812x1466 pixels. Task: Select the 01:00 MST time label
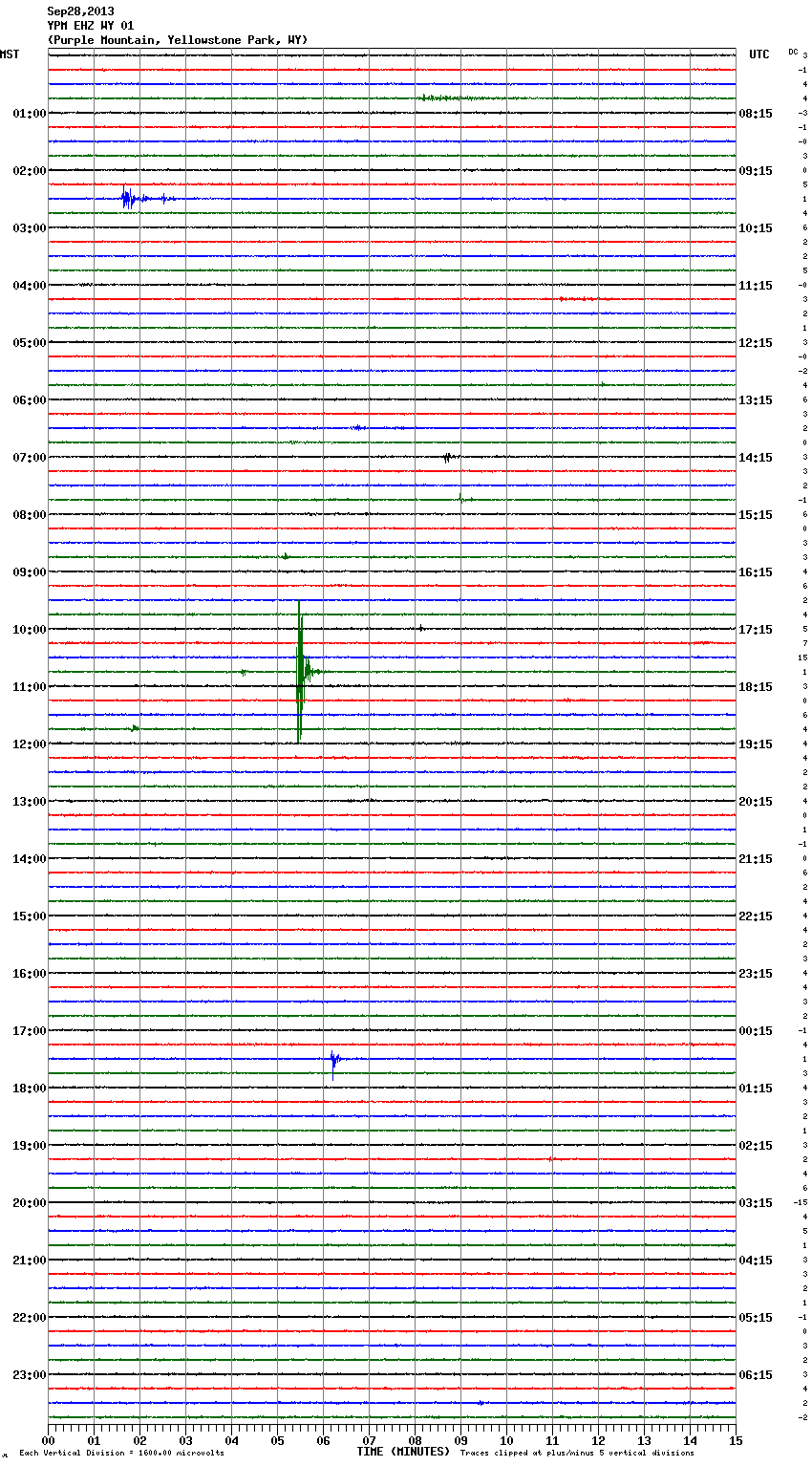coord(30,114)
